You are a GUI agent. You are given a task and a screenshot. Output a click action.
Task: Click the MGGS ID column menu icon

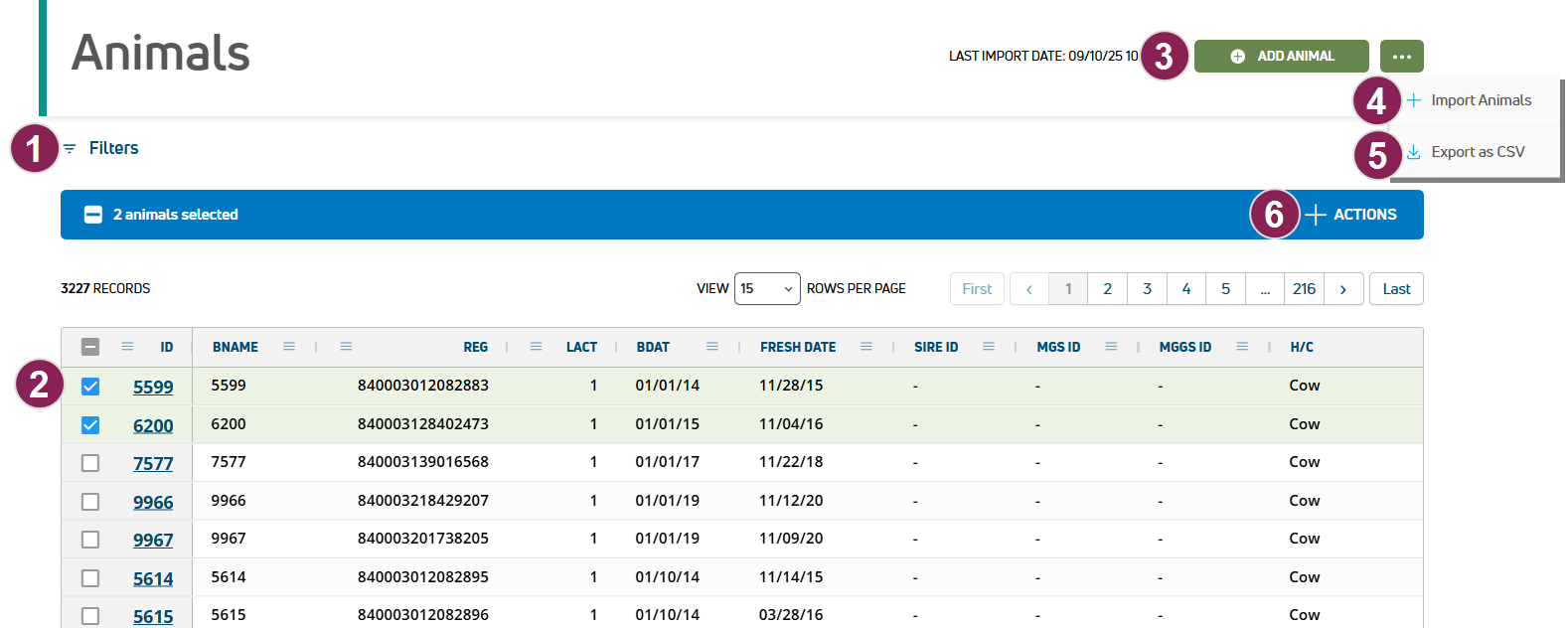pyautogui.click(x=1242, y=347)
